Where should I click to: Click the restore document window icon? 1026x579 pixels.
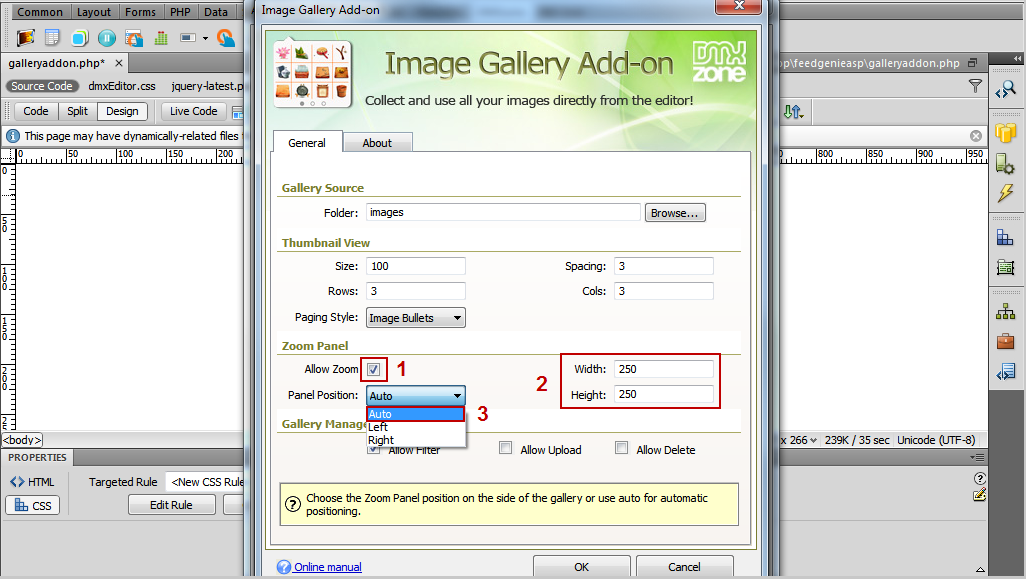click(x=973, y=63)
